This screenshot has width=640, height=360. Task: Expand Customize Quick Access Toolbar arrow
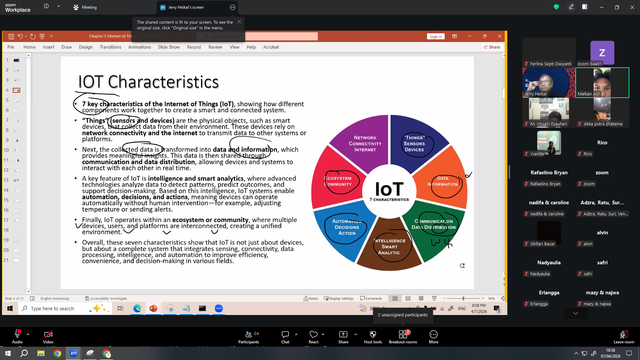coord(51,37)
